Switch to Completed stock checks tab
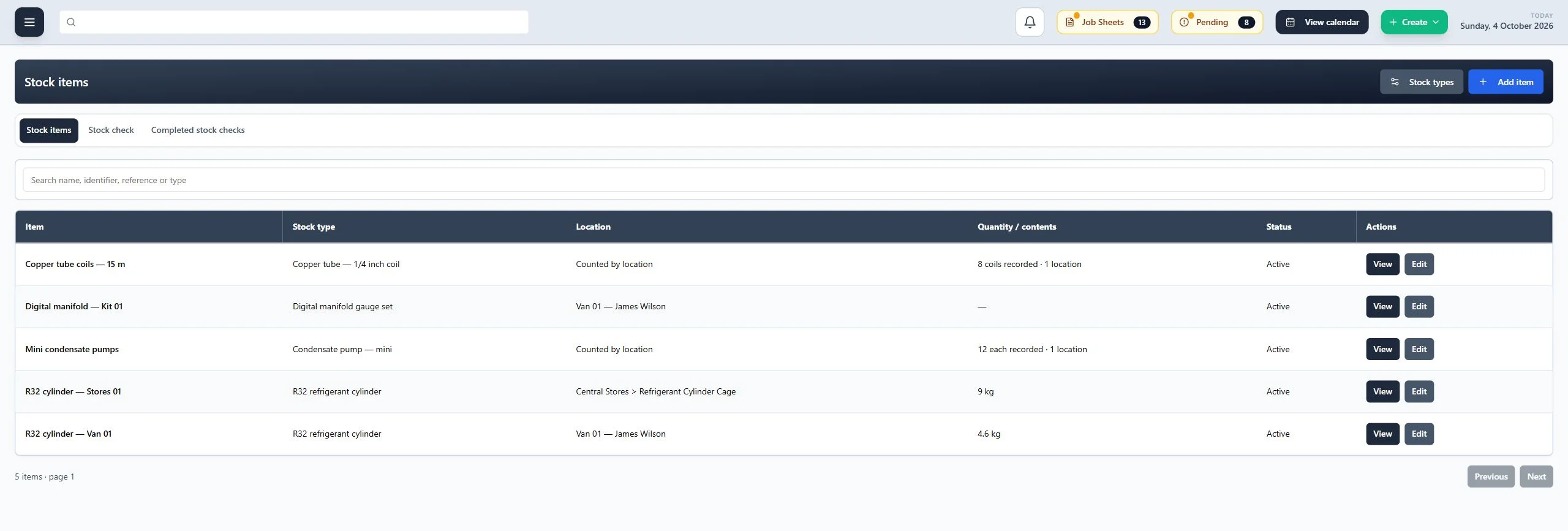 [198, 130]
